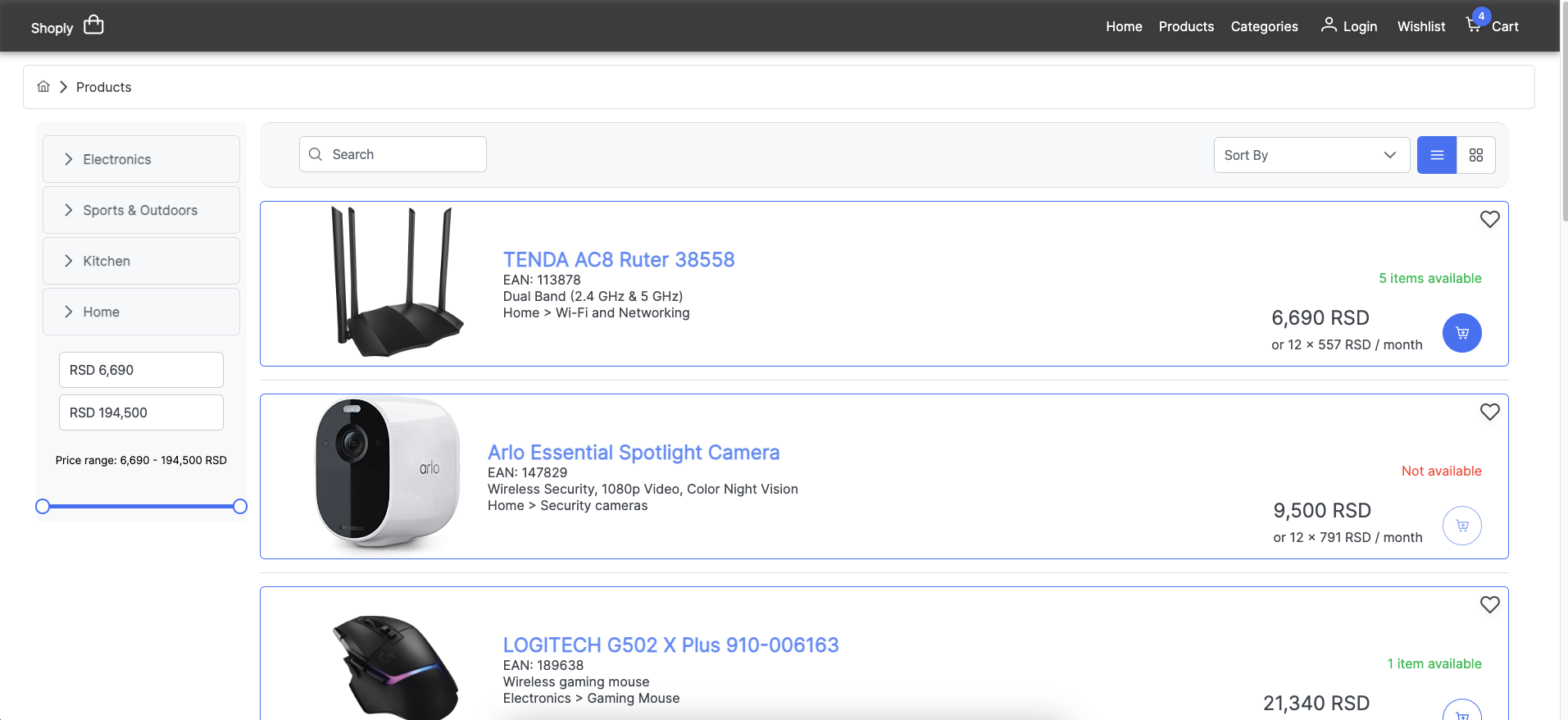Click '5 items available' text
1568x720 pixels.
click(x=1429, y=278)
